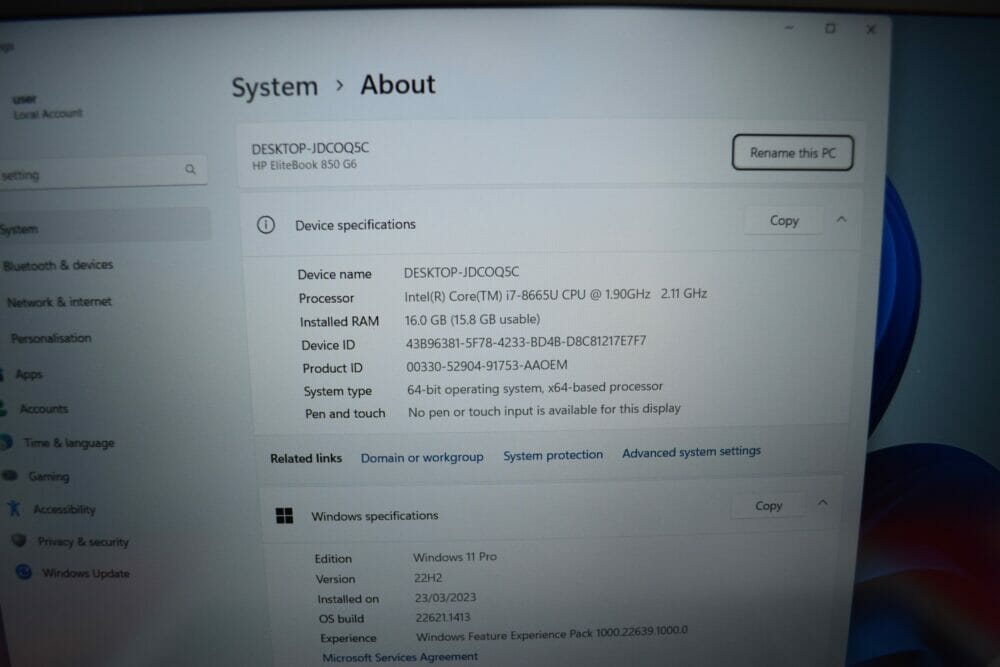Click the Experience value Windows Feature Experience Pack
Screen dimensions: 1000x667
(x=552, y=634)
